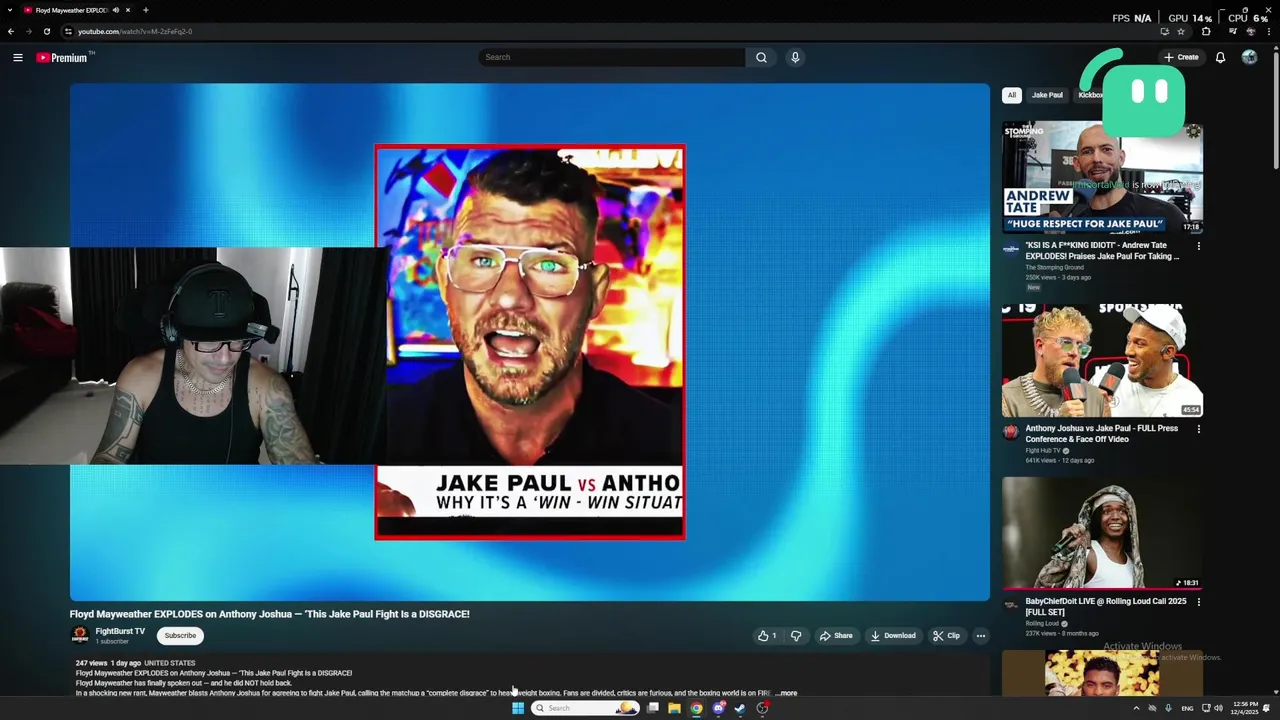Open Windows Start menu

518,708
